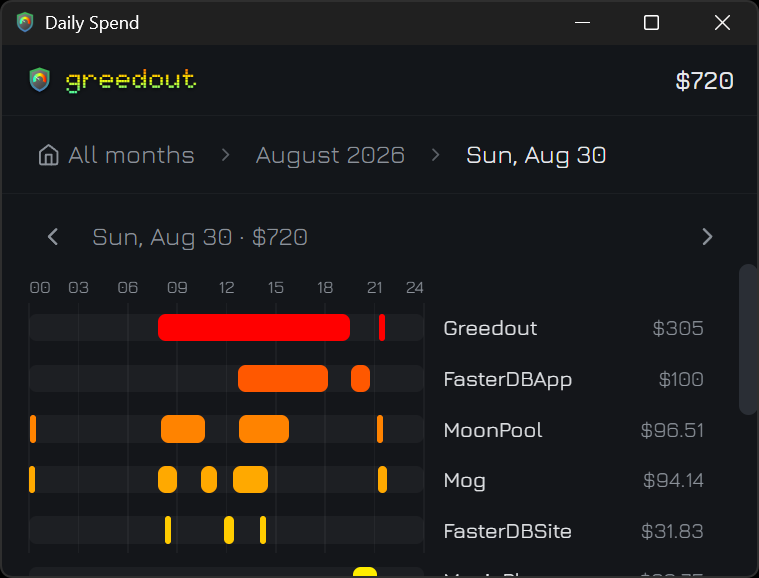The image size is (759, 578).
Task: Click the Sun, Aug 30 · $720 heading
Action: (x=200, y=237)
